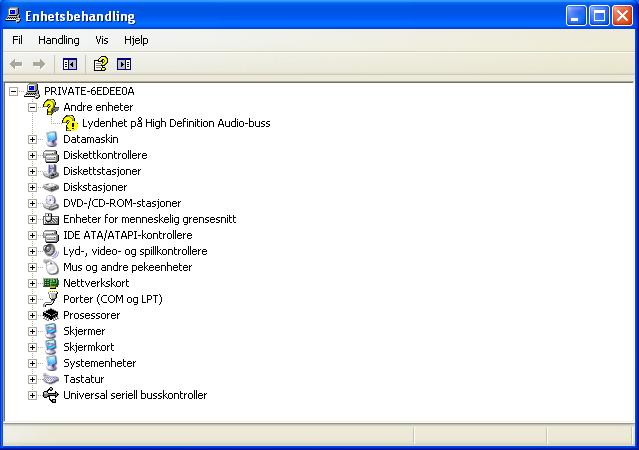This screenshot has width=639, height=450.
Task: Expand the Systemenheter node
Action: tap(32, 364)
